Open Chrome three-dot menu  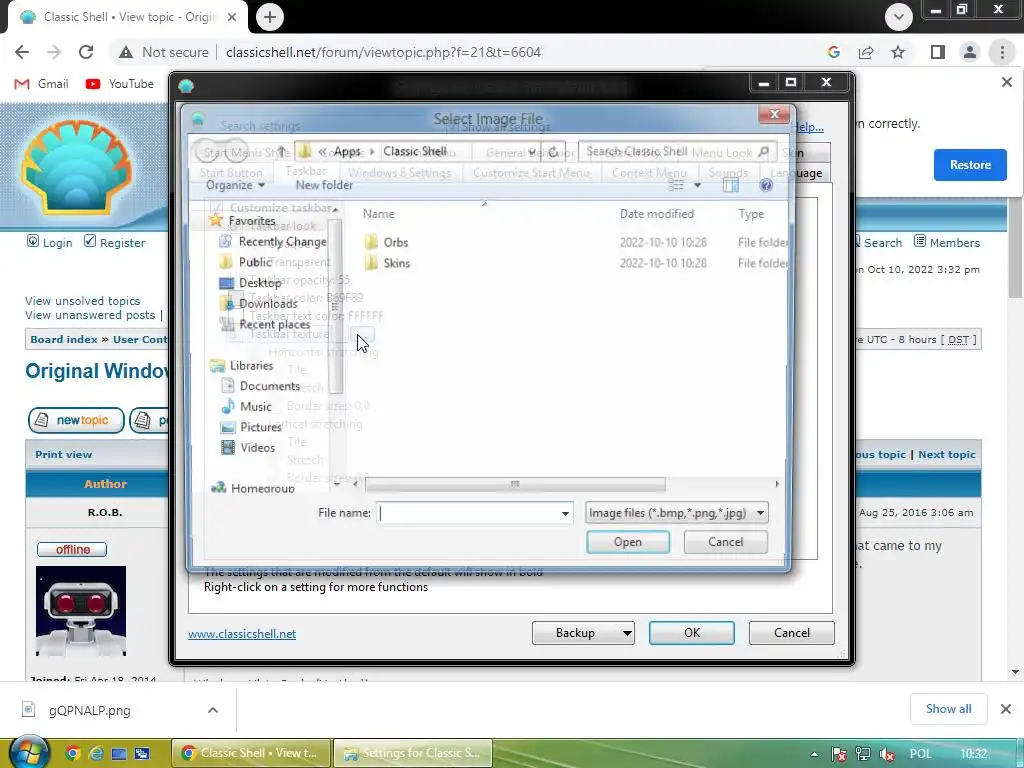click(x=1002, y=52)
